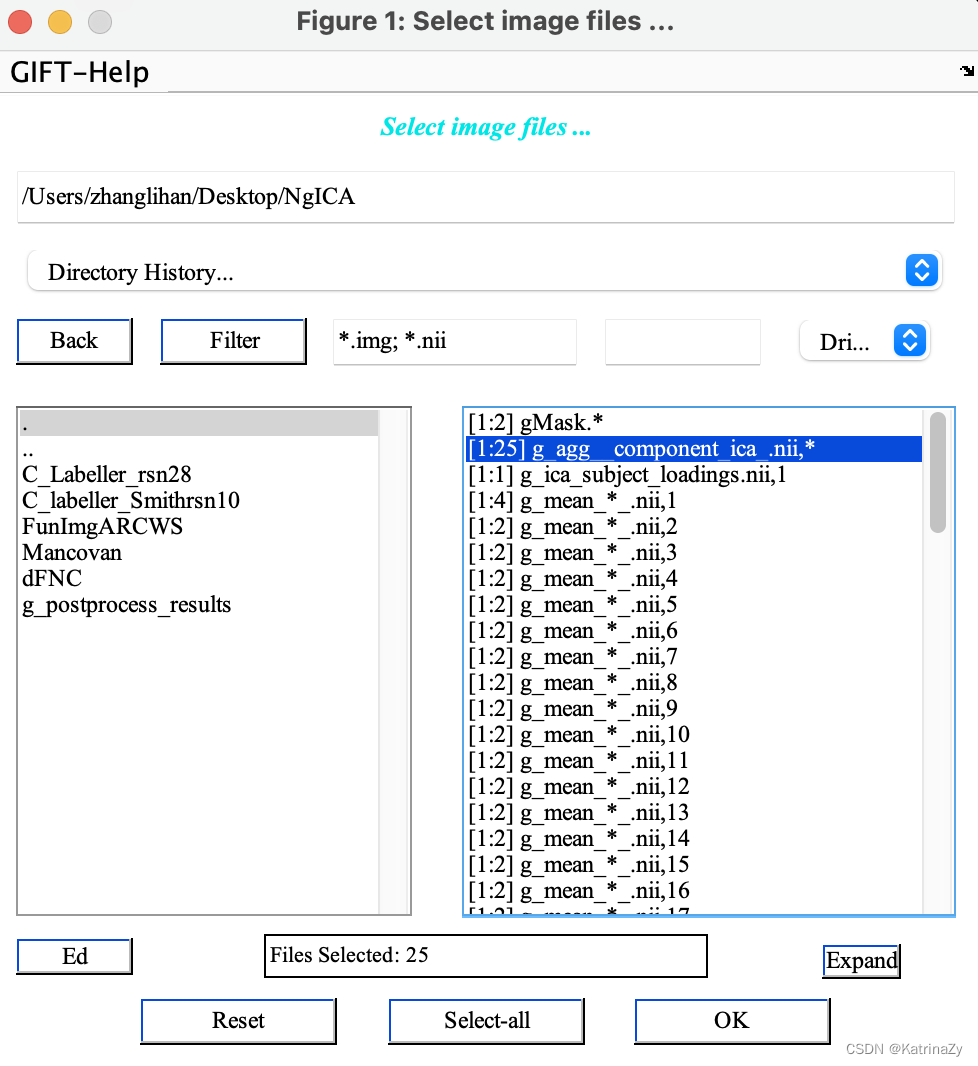Viewport: 978px width, 1066px height.
Task: Open the FunImgARCWS folder
Action: click(102, 526)
